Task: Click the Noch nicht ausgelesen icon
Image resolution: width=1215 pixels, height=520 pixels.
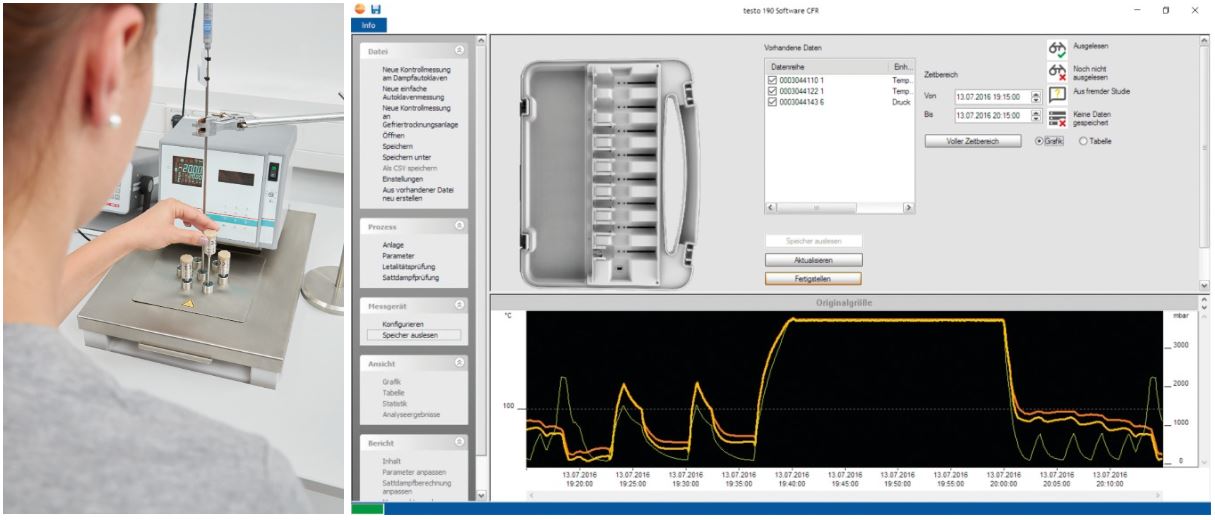Action: point(1057,72)
